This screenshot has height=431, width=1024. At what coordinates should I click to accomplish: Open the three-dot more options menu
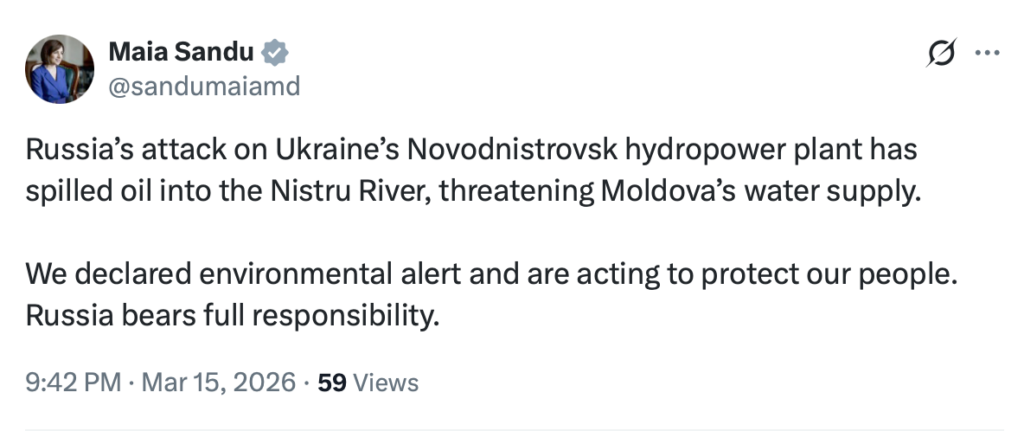987,53
